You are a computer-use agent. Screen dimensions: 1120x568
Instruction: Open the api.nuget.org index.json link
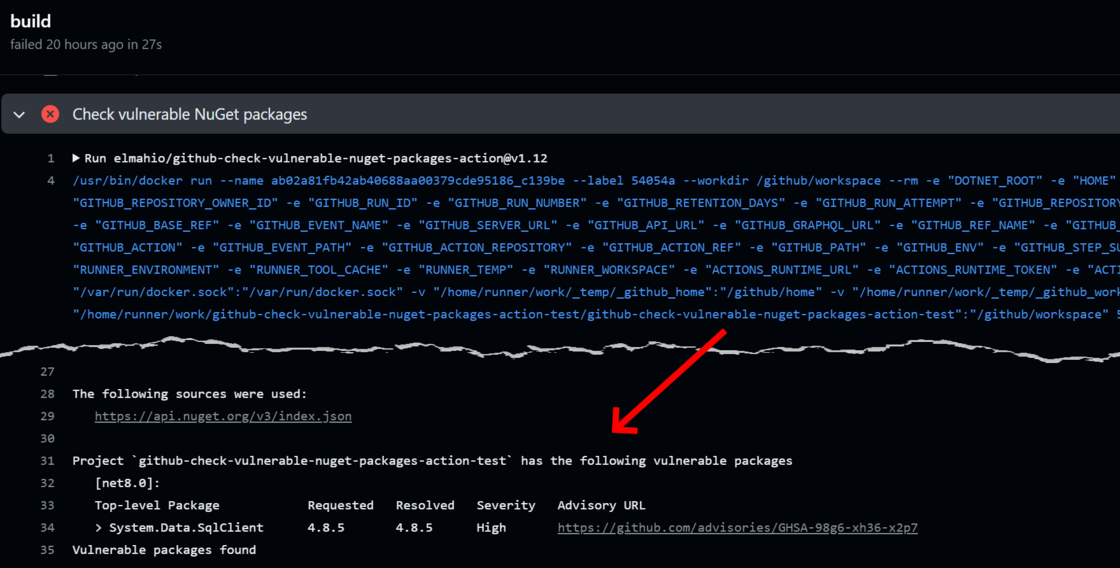tap(223, 416)
